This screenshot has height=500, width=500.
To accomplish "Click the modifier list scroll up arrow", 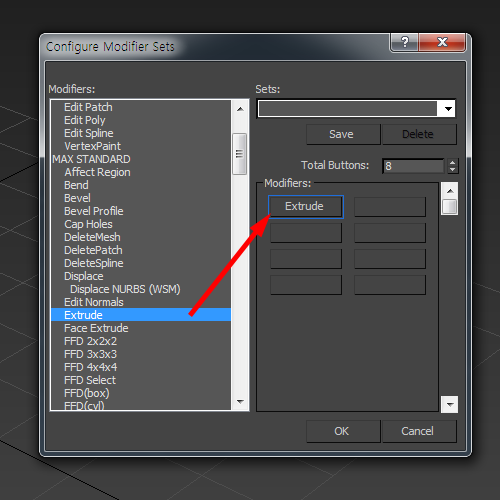I will tap(240, 109).
